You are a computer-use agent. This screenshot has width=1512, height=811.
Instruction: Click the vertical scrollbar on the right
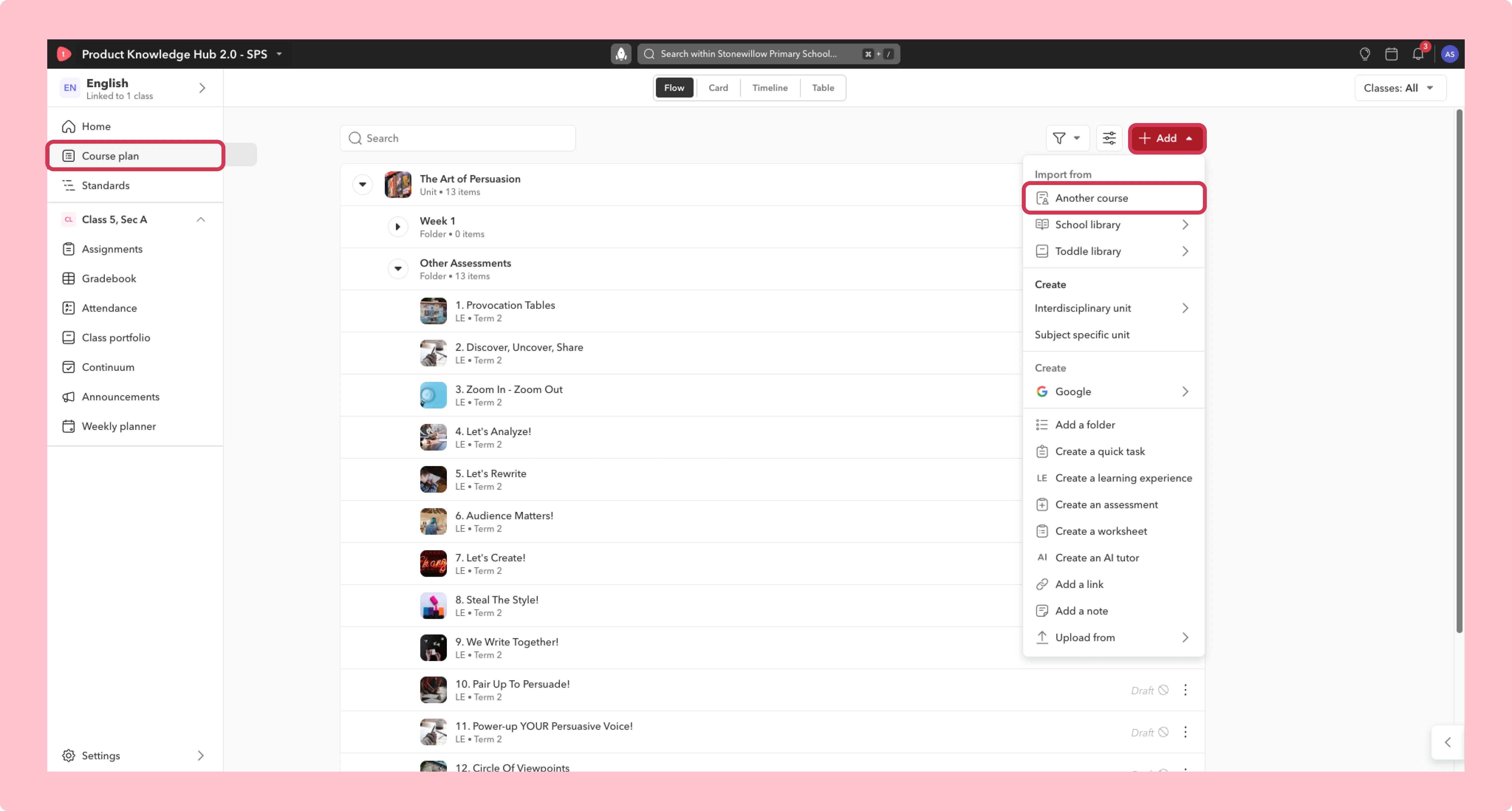tap(1459, 371)
